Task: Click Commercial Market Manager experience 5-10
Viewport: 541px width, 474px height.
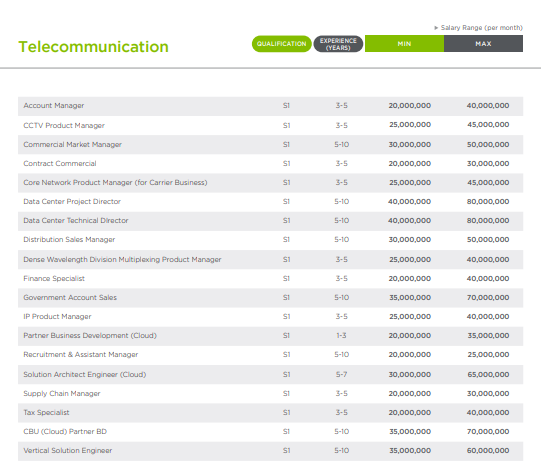Action: (x=342, y=145)
